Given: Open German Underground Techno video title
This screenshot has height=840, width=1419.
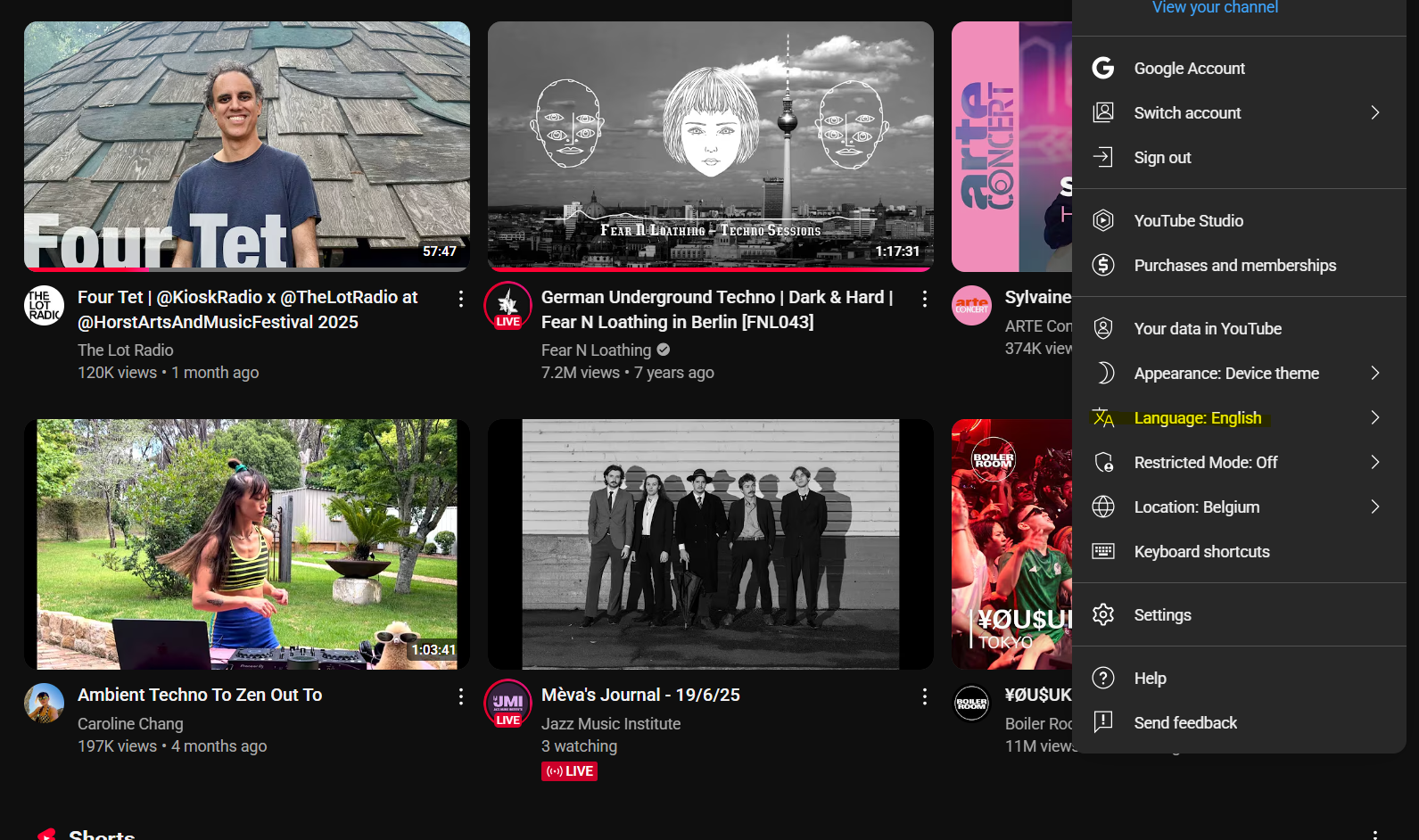Looking at the screenshot, I should pos(717,309).
